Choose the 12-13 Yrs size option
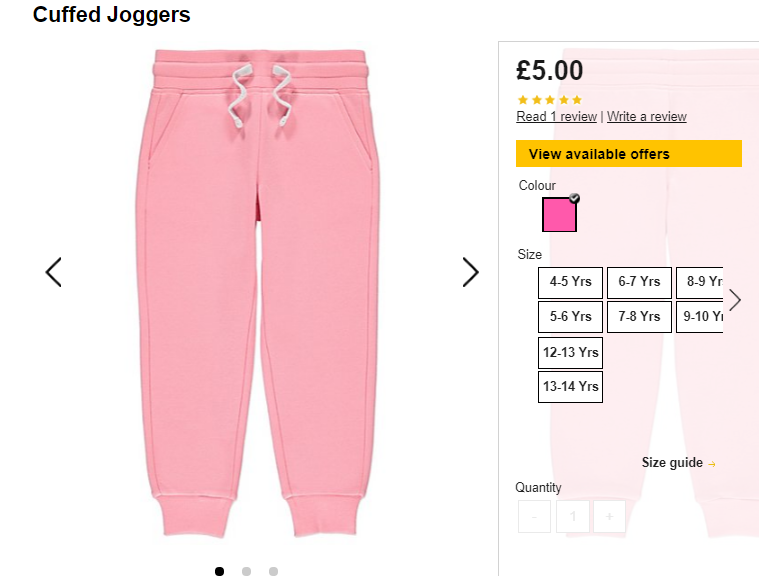Viewport: 759px width, 576px height. click(x=570, y=353)
